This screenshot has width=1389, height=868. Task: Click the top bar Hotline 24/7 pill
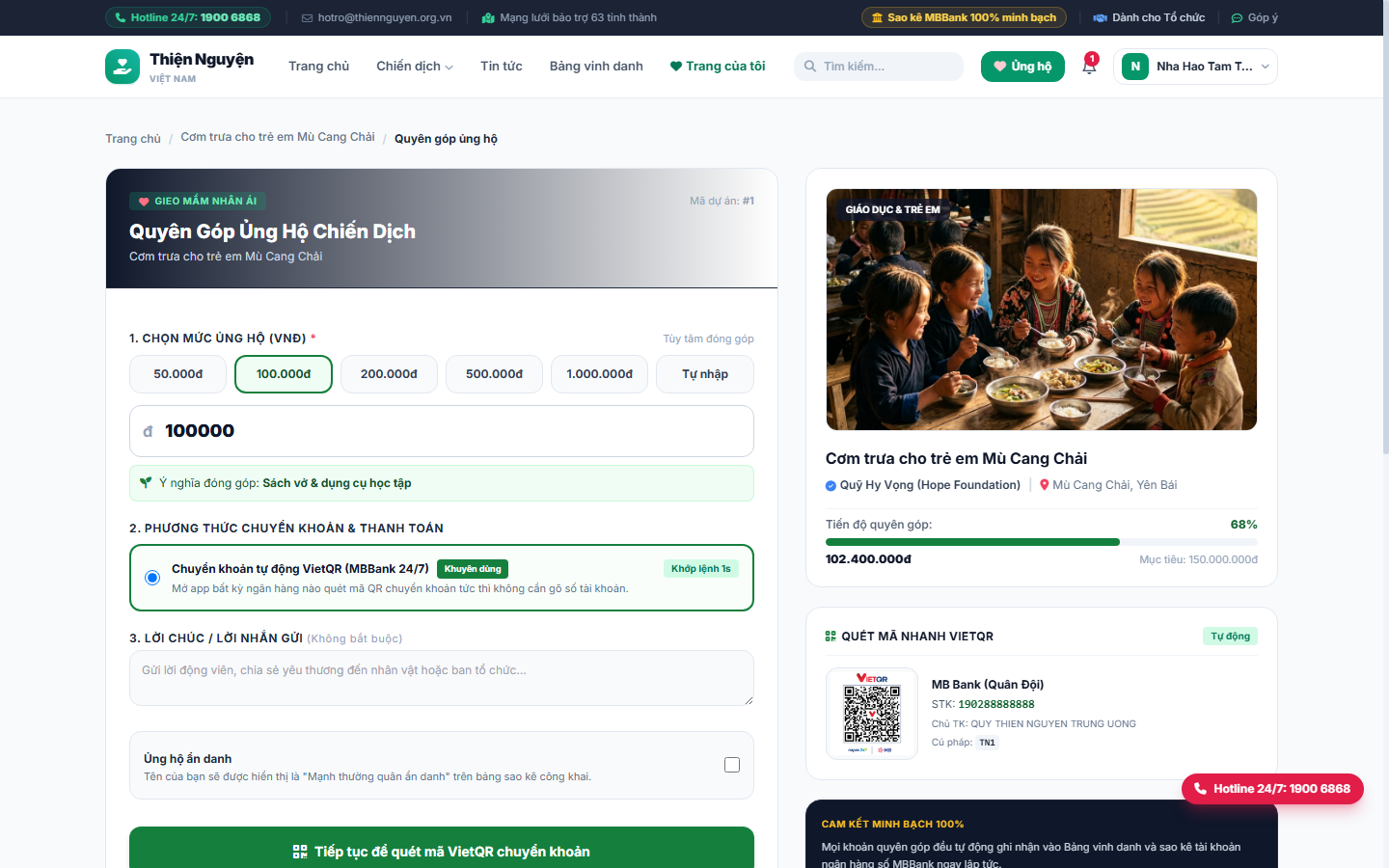188,17
